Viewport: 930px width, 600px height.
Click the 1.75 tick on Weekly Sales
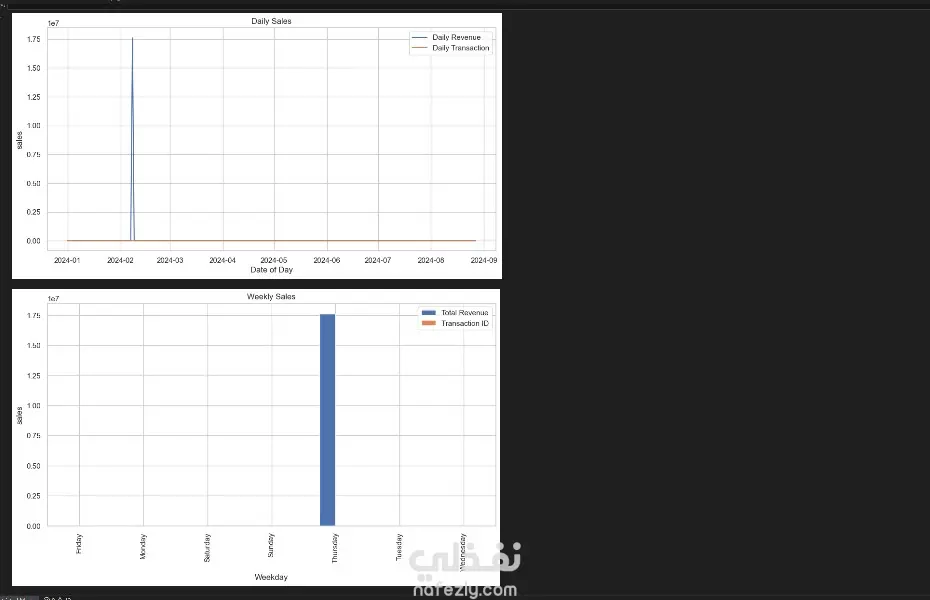click(33, 315)
